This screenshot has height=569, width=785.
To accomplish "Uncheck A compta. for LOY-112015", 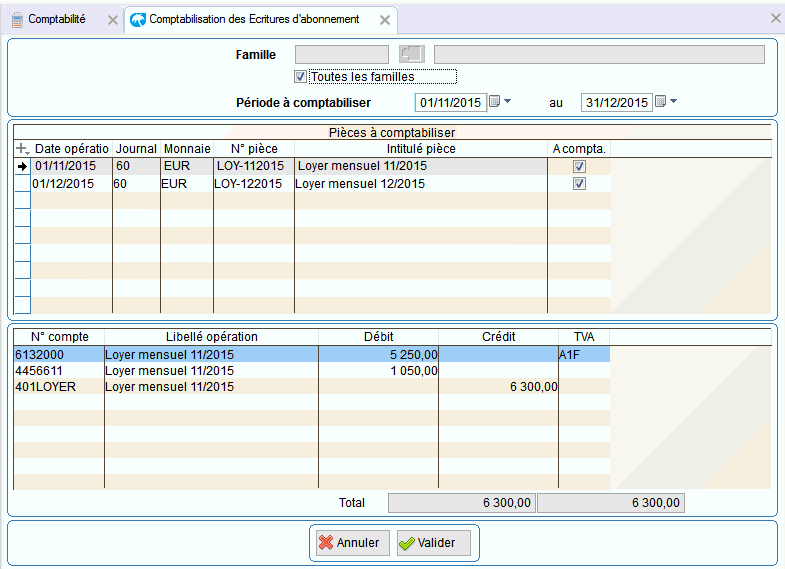I will pos(579,166).
